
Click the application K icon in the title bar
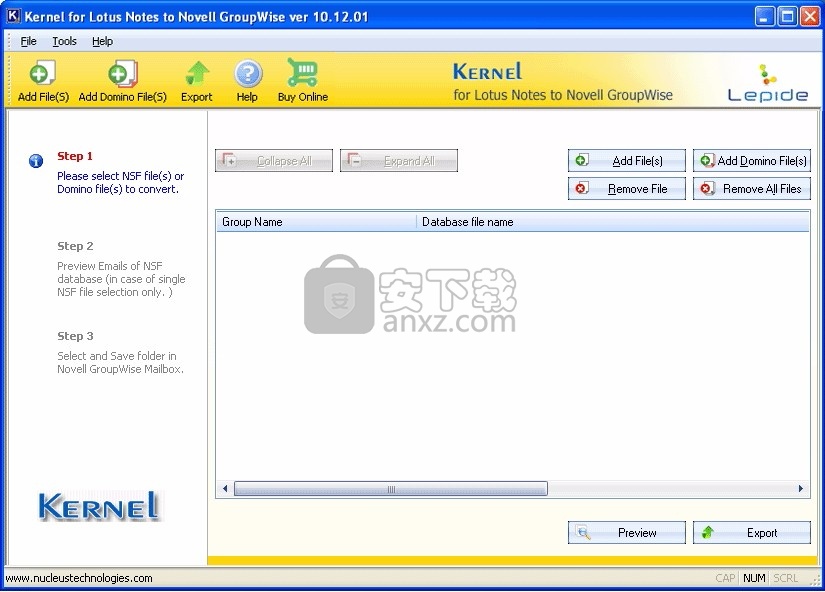13,16
